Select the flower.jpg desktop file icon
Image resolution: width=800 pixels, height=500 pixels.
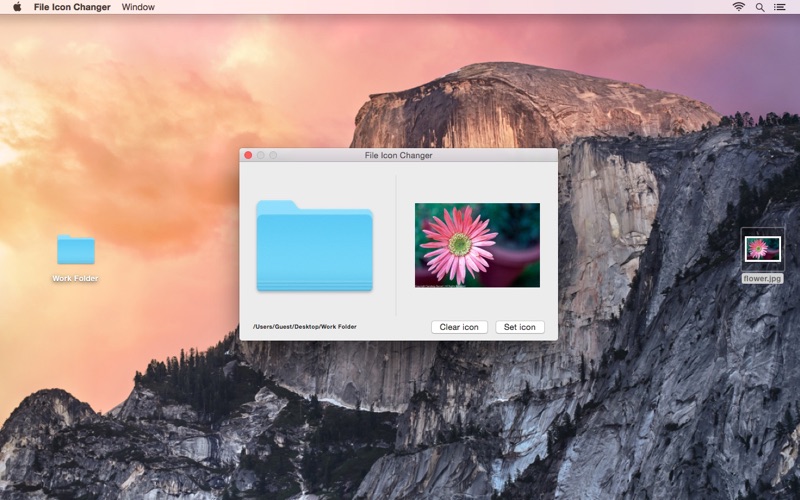(x=762, y=249)
